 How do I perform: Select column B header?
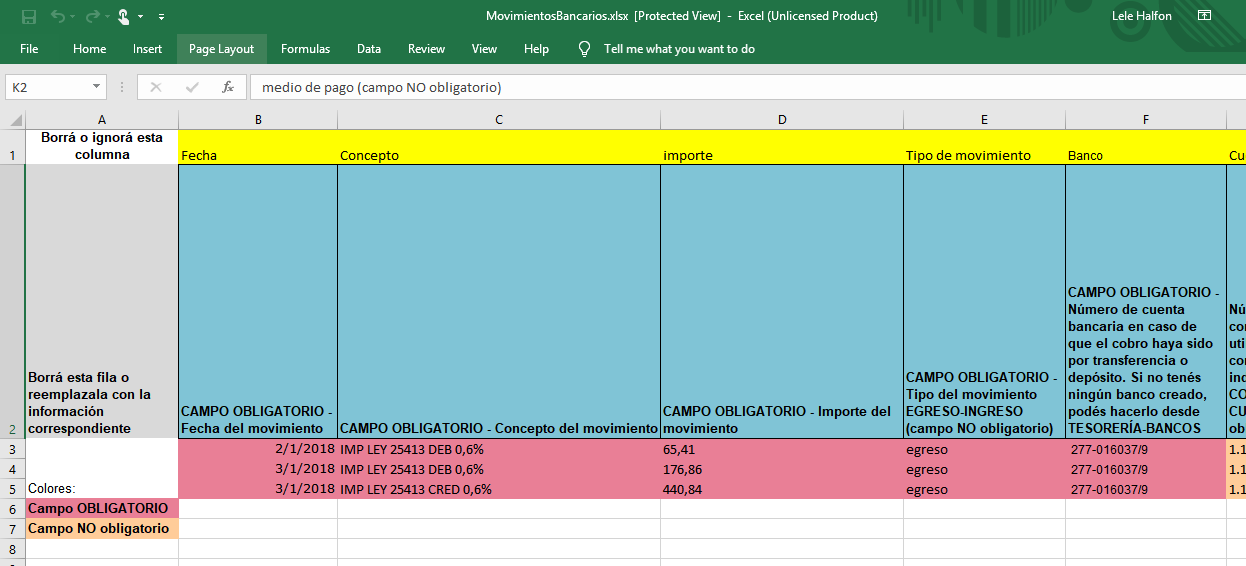pyautogui.click(x=258, y=119)
